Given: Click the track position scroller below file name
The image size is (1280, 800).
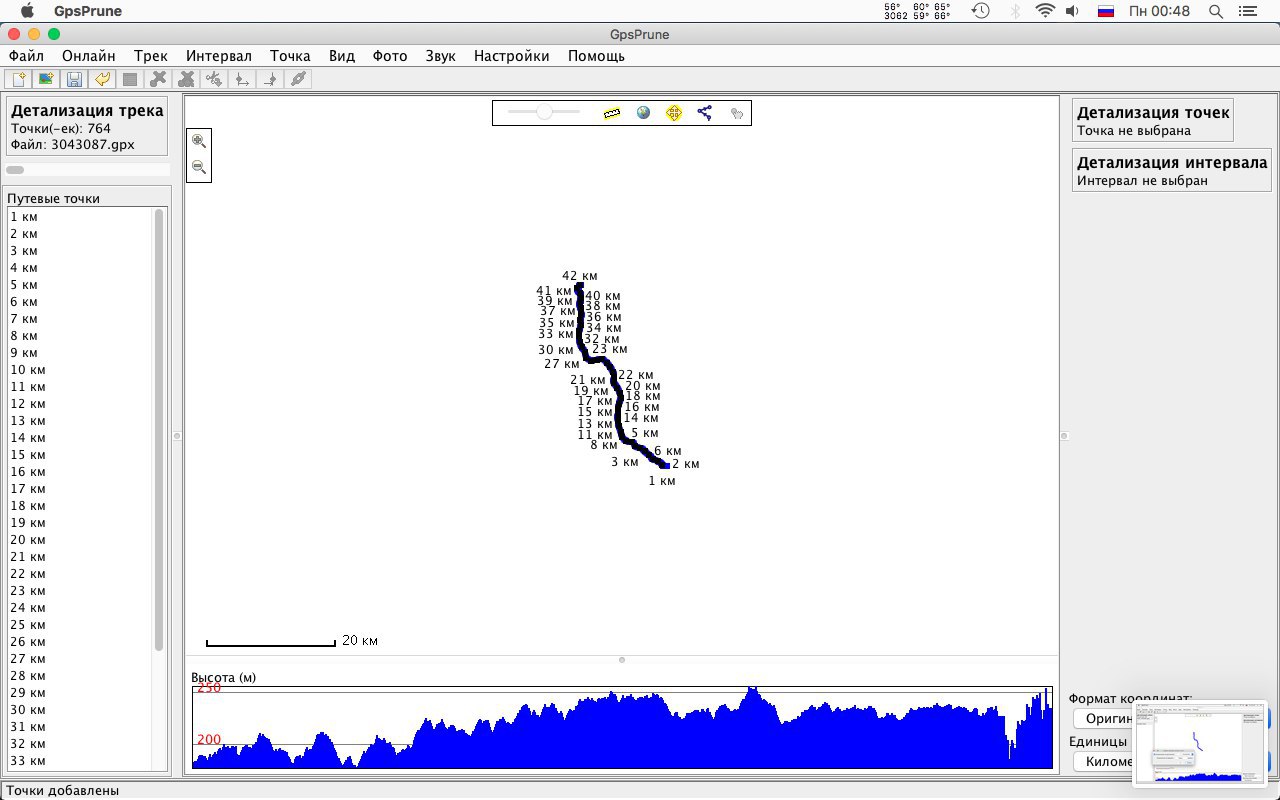Looking at the screenshot, I should (x=88, y=170).
